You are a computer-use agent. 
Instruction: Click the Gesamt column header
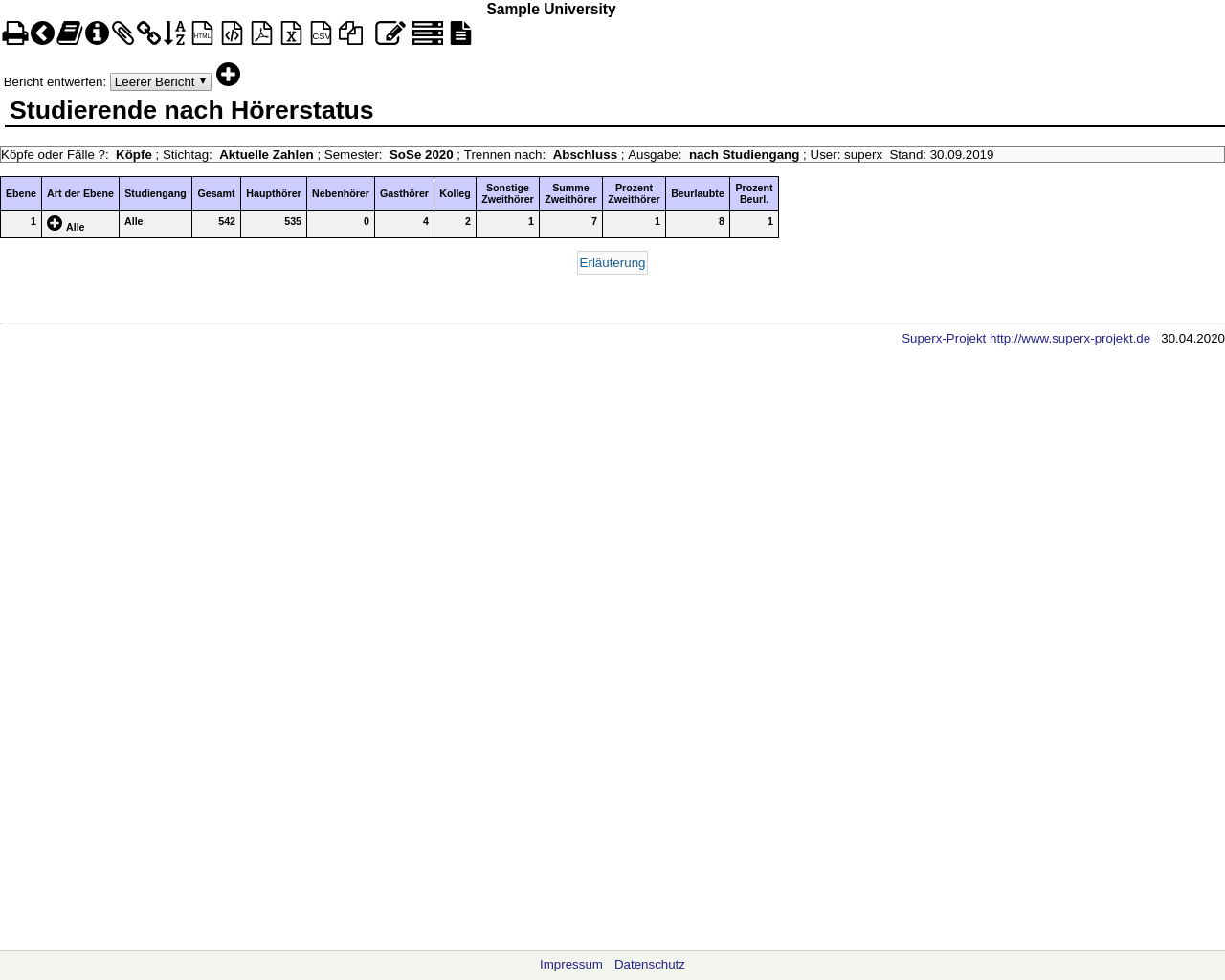click(x=216, y=193)
